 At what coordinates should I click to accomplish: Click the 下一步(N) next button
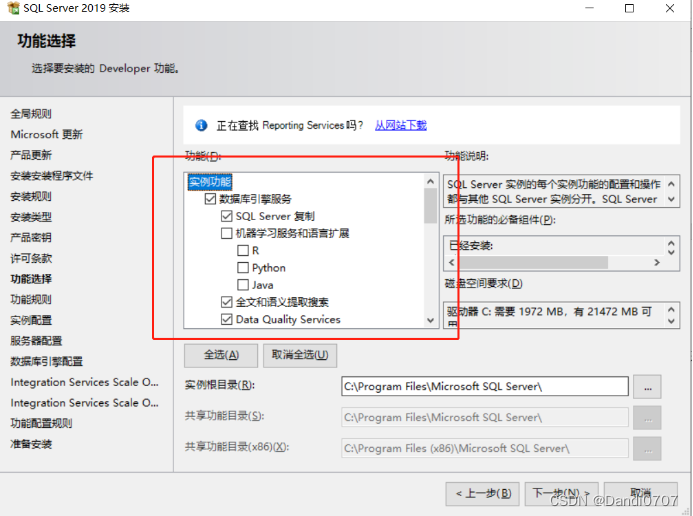coord(561,493)
